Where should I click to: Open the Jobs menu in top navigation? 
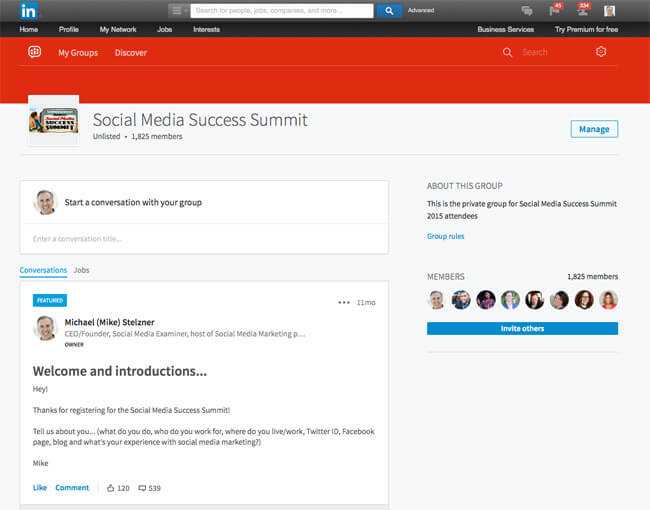pos(165,29)
